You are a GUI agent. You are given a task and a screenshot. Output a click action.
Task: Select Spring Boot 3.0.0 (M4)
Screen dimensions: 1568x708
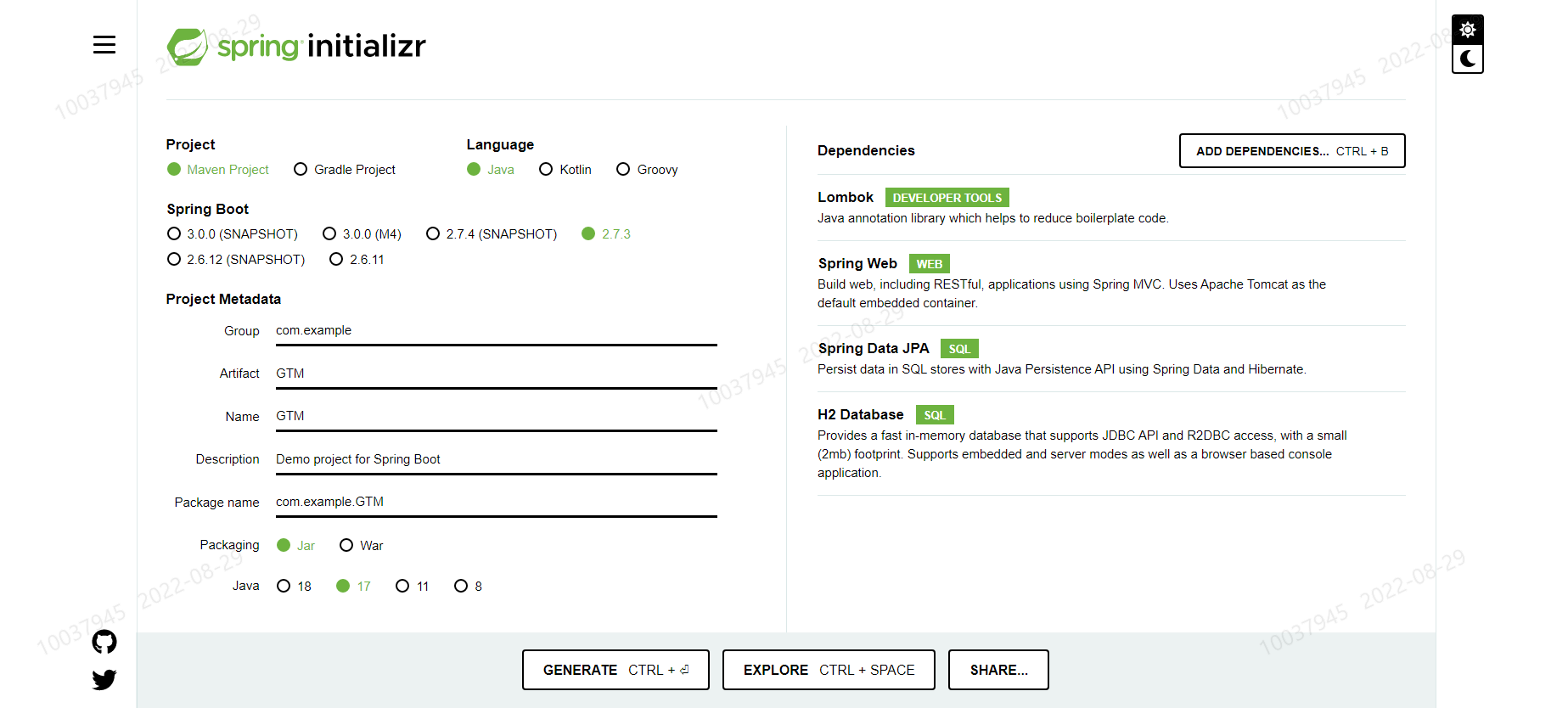(x=362, y=234)
